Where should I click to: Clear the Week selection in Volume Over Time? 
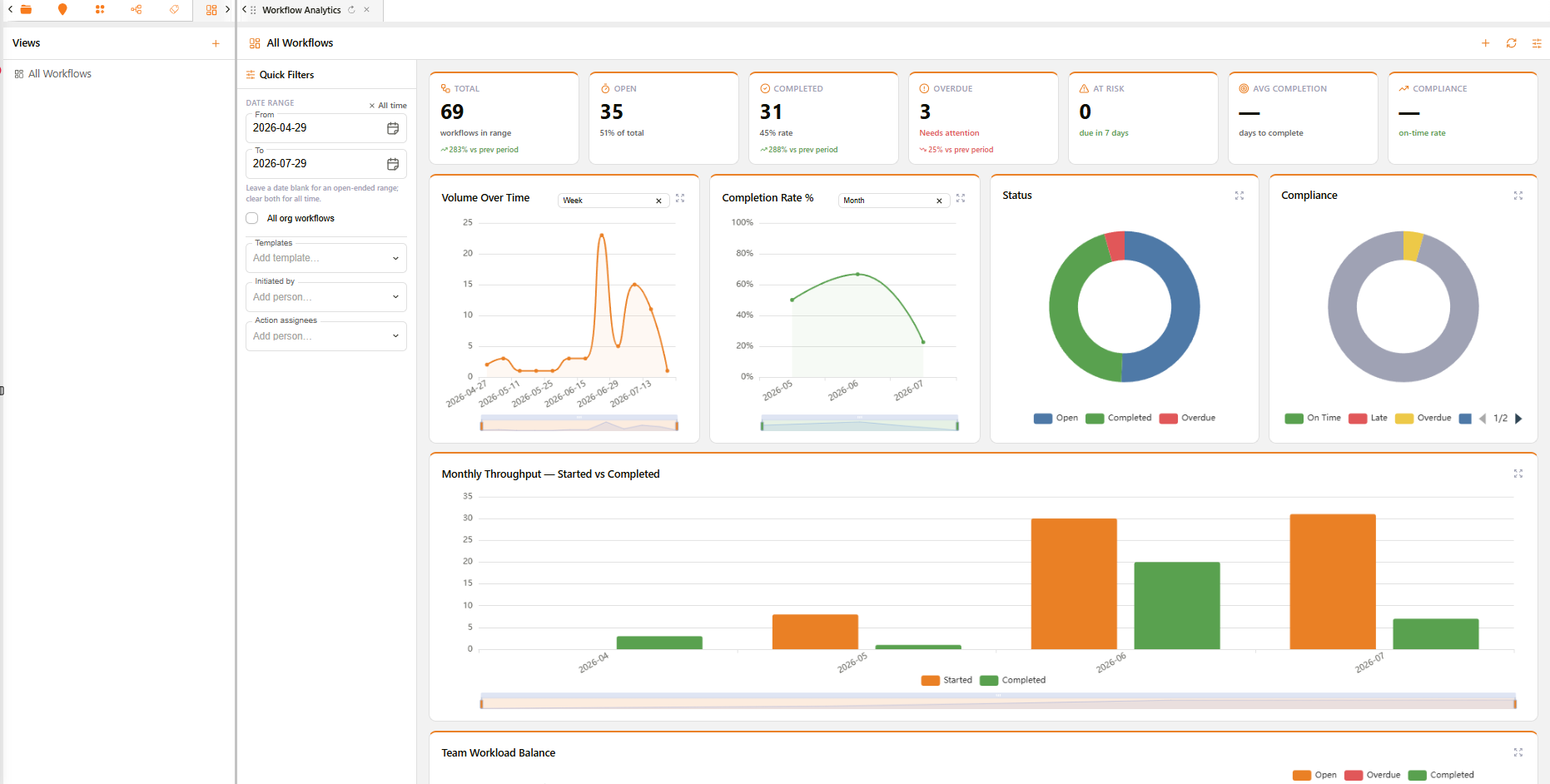coord(658,201)
